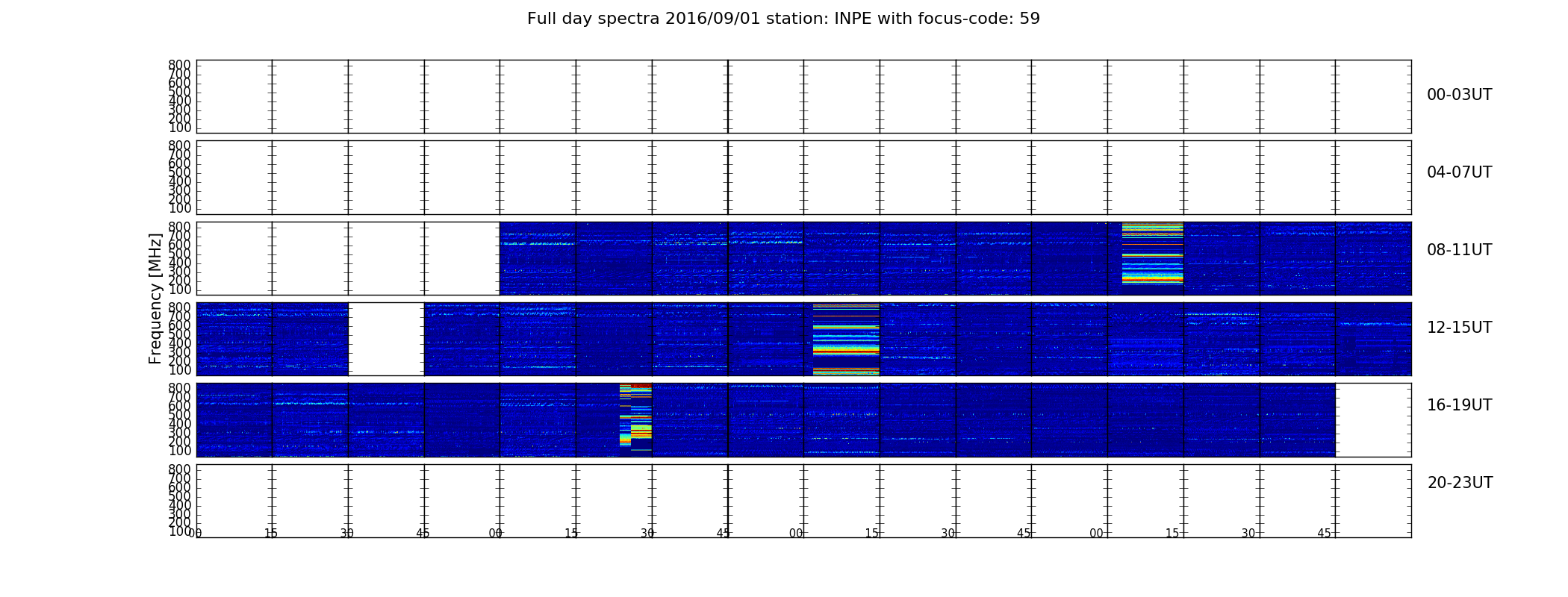1568x597 pixels.
Task: Select the "08-11UT" row label
Action: tap(1459, 250)
